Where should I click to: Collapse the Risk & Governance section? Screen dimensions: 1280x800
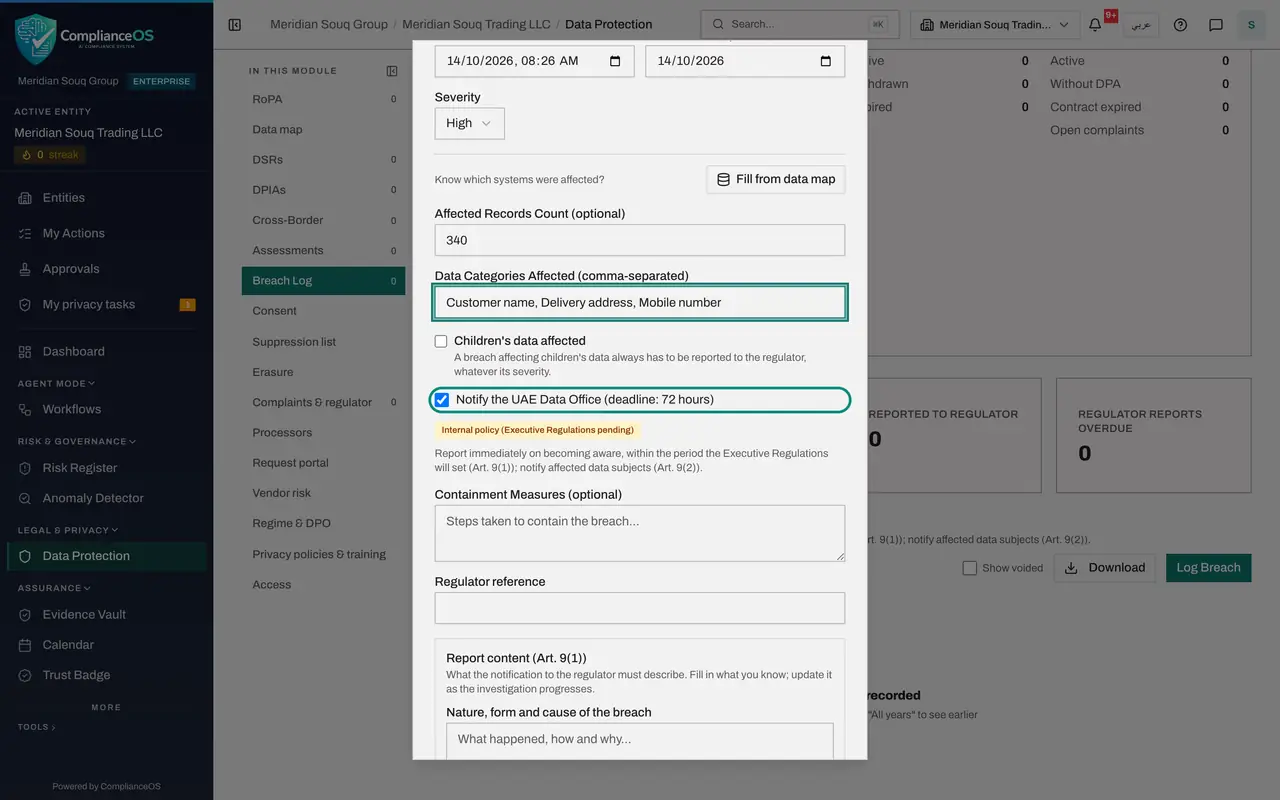77,441
